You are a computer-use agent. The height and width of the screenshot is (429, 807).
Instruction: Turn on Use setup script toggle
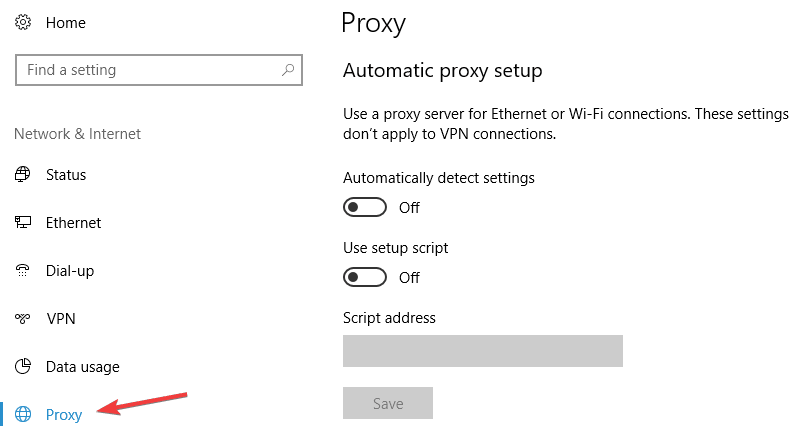pyautogui.click(x=365, y=277)
